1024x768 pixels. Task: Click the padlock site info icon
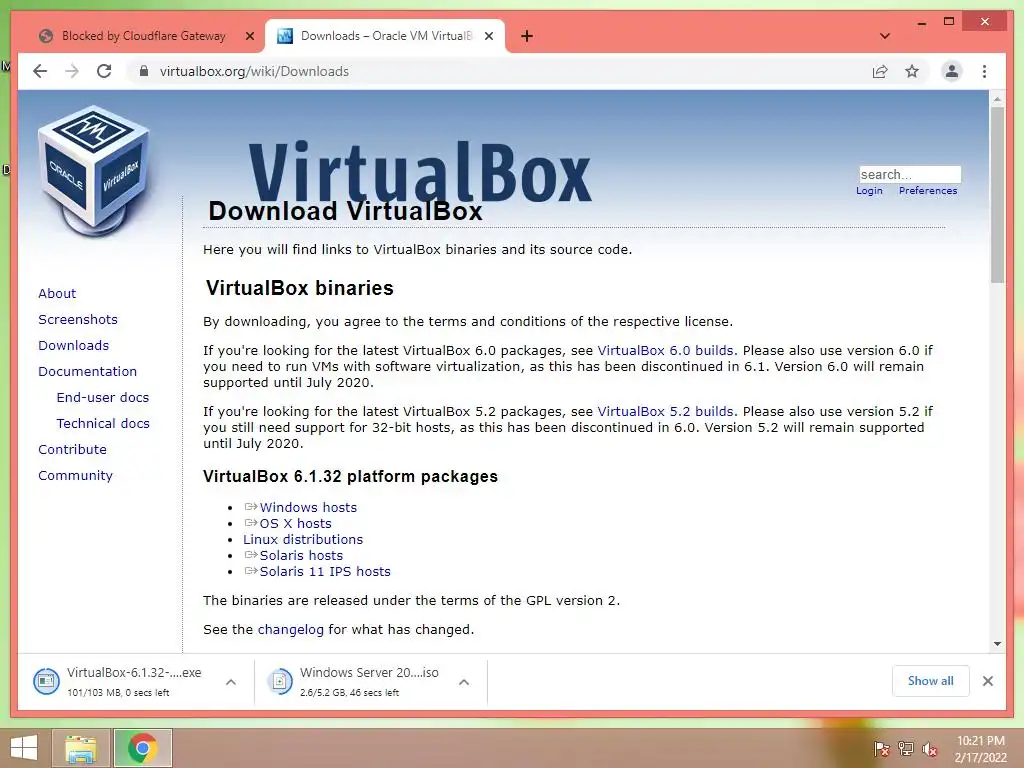144,71
